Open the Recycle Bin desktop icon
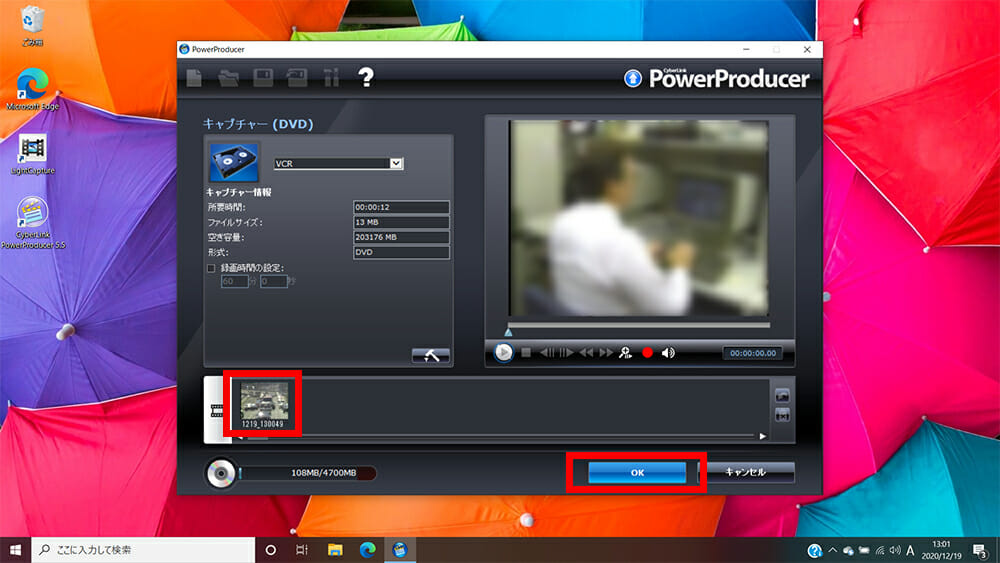 point(32,26)
